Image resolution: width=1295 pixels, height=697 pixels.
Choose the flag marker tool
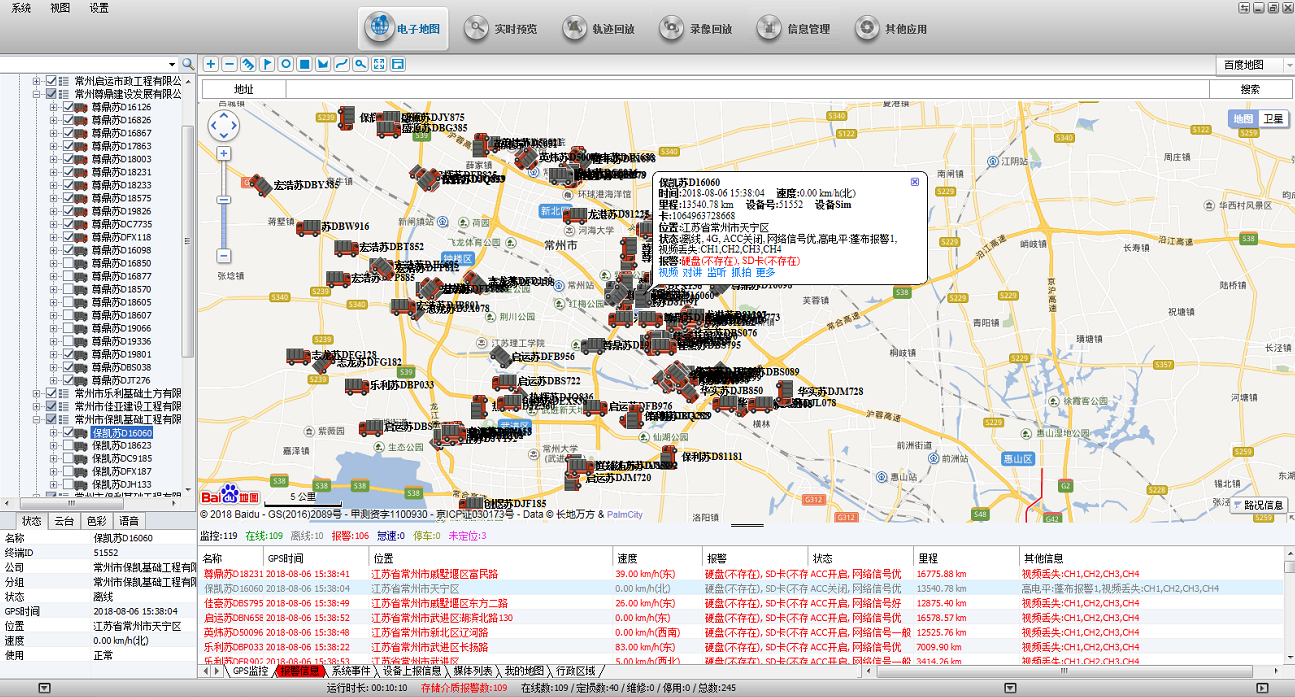[x=267, y=65]
